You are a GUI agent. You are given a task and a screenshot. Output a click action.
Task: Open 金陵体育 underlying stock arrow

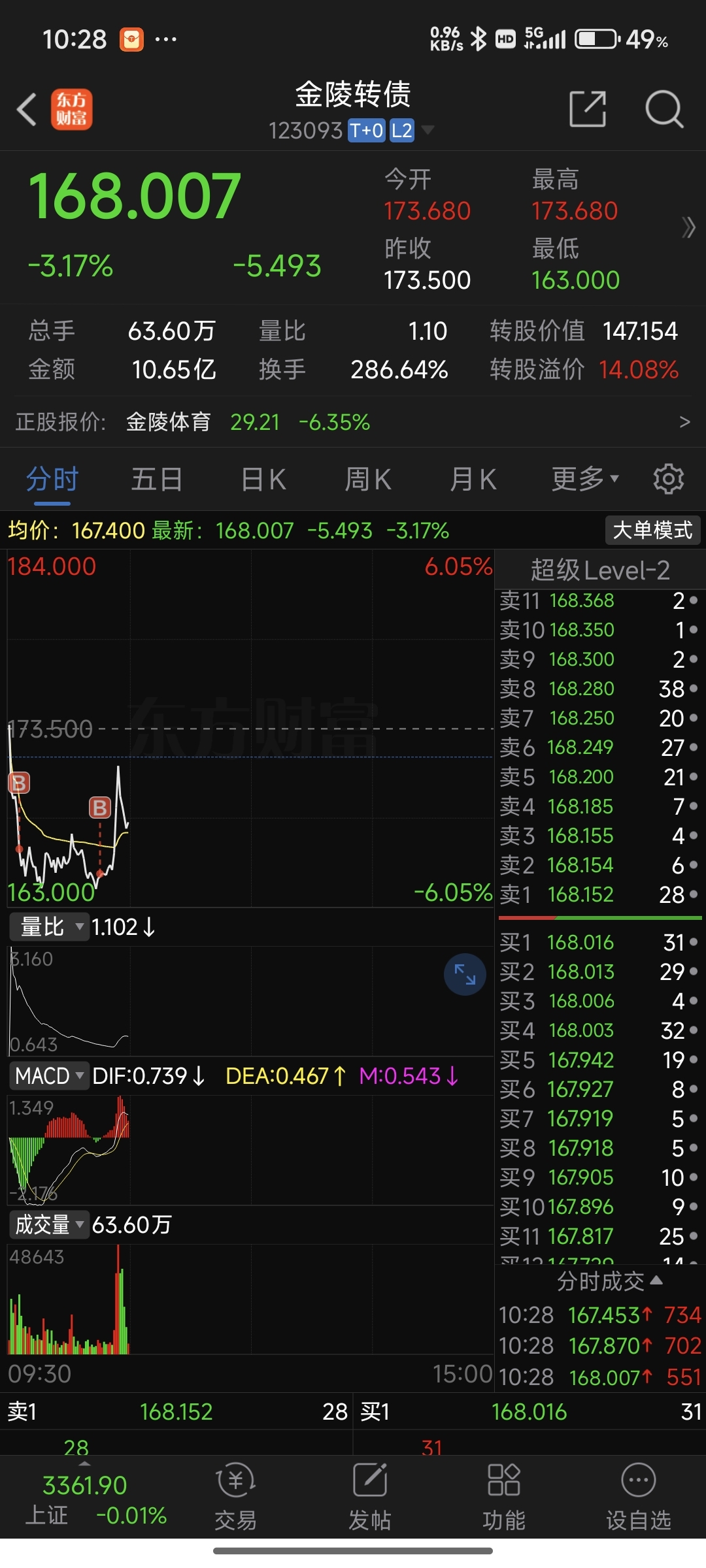click(684, 422)
